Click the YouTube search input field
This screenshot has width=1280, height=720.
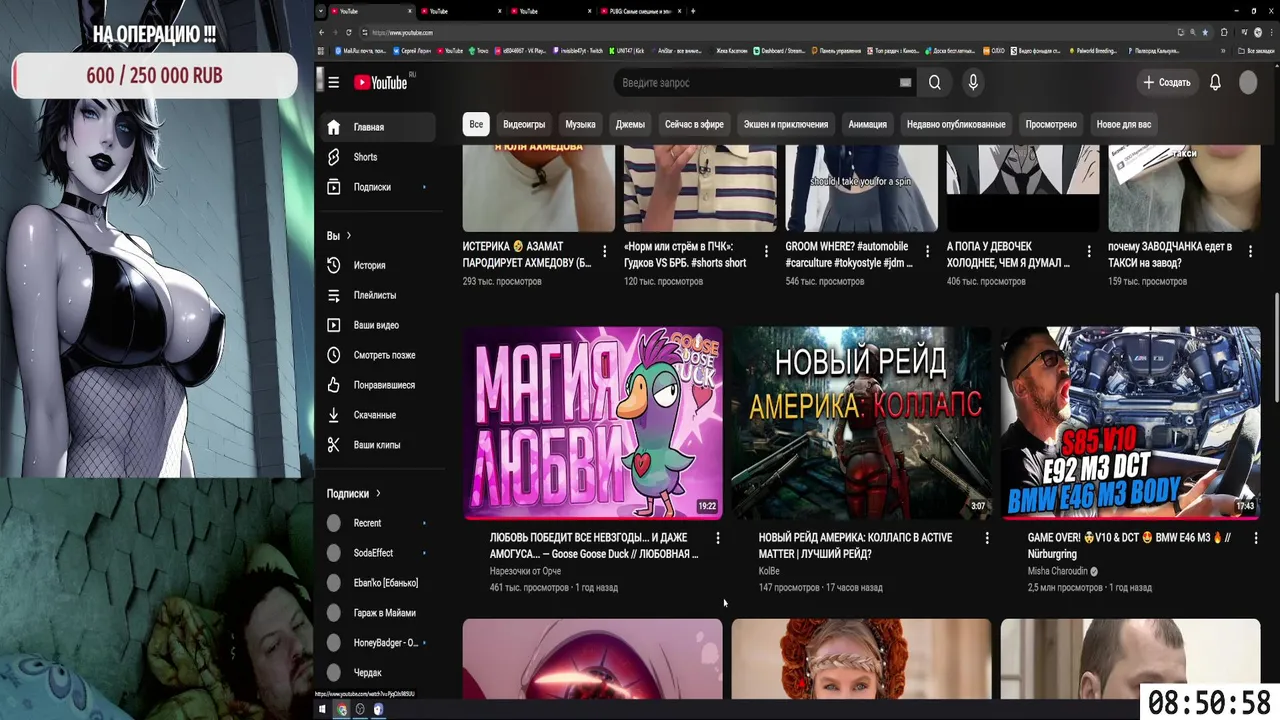pos(755,83)
